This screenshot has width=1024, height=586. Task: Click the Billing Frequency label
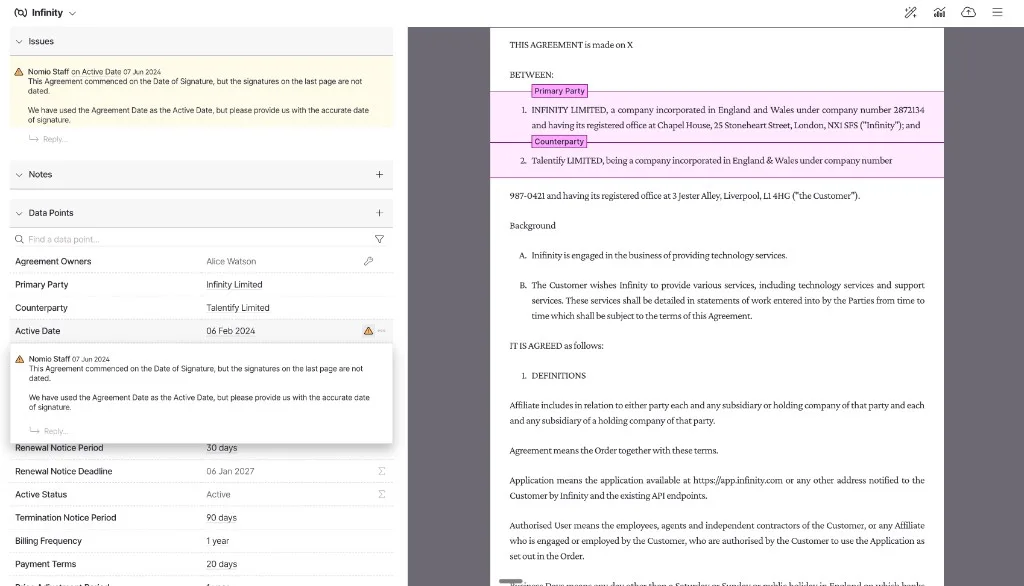(48, 541)
